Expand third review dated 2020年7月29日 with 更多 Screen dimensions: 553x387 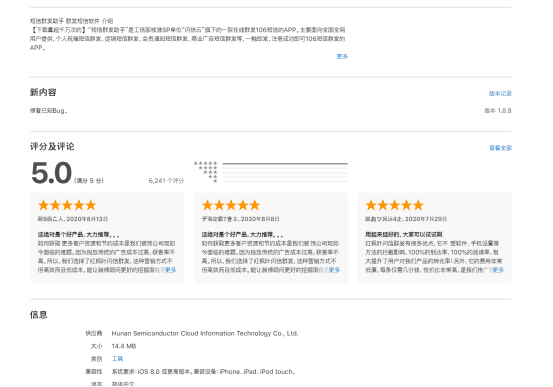498,270
